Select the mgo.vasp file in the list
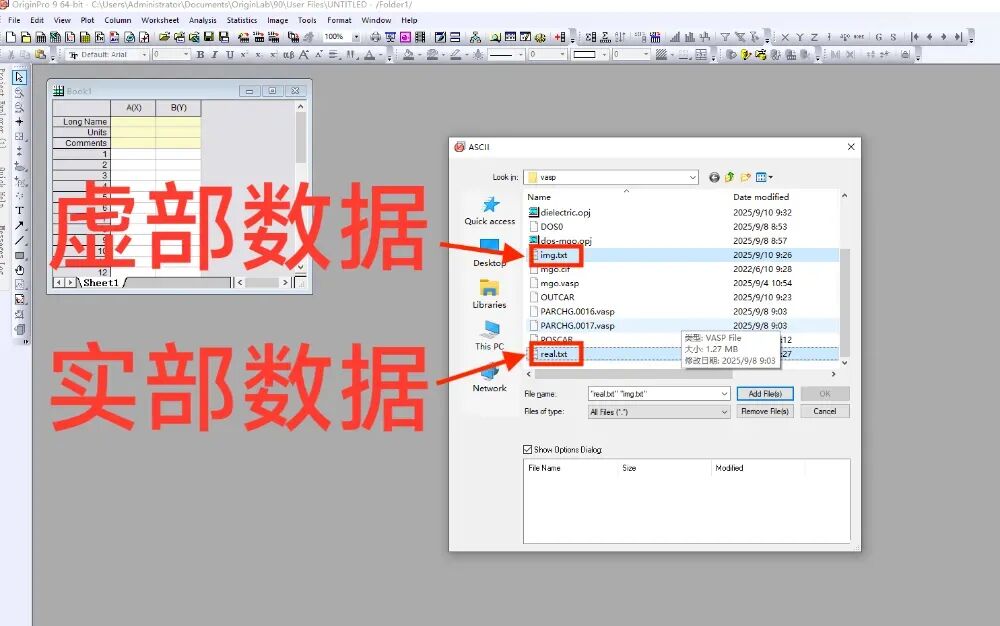This screenshot has width=1000, height=626. pos(559,283)
